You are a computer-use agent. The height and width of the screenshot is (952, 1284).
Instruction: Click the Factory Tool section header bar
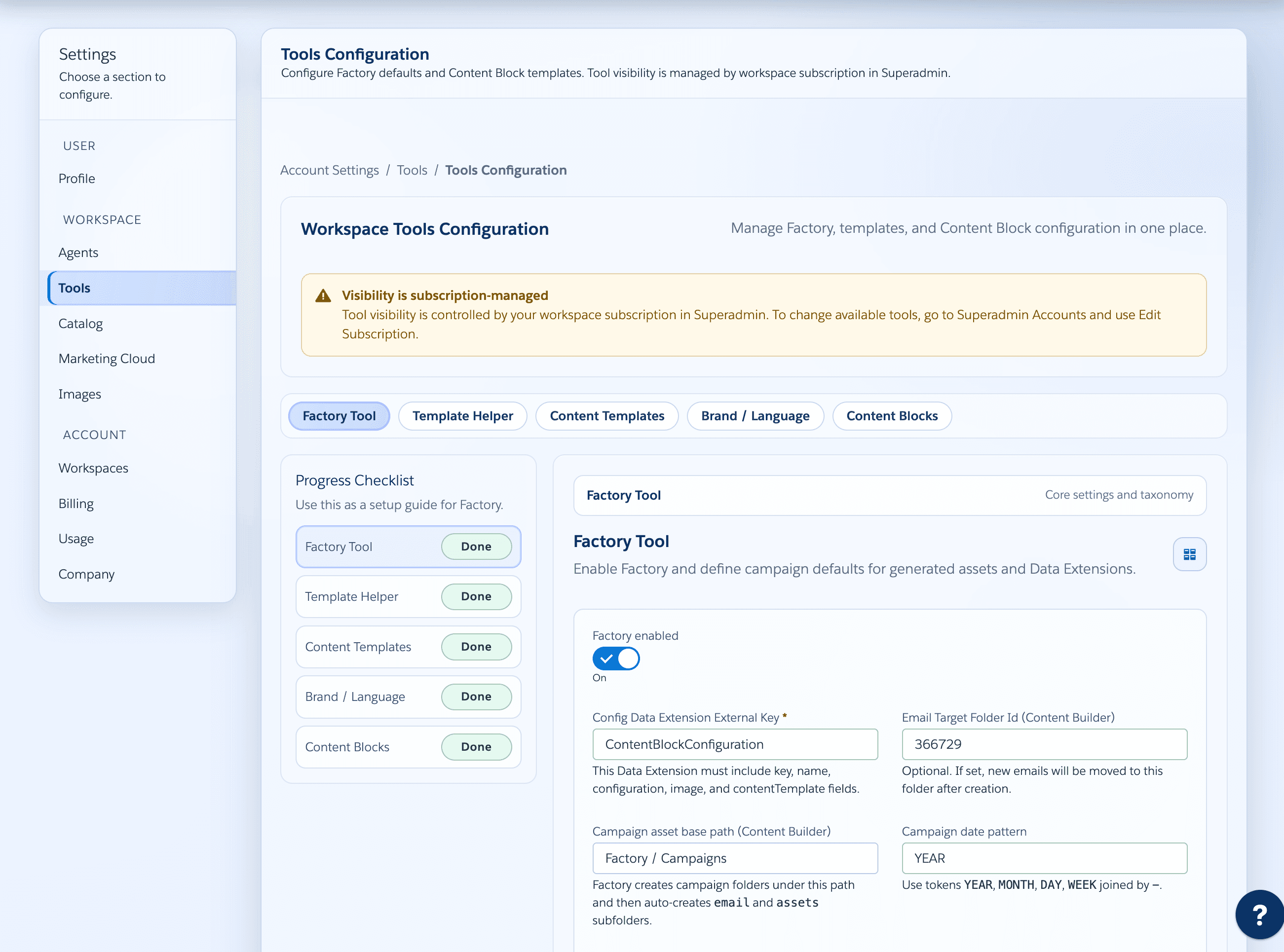point(890,495)
